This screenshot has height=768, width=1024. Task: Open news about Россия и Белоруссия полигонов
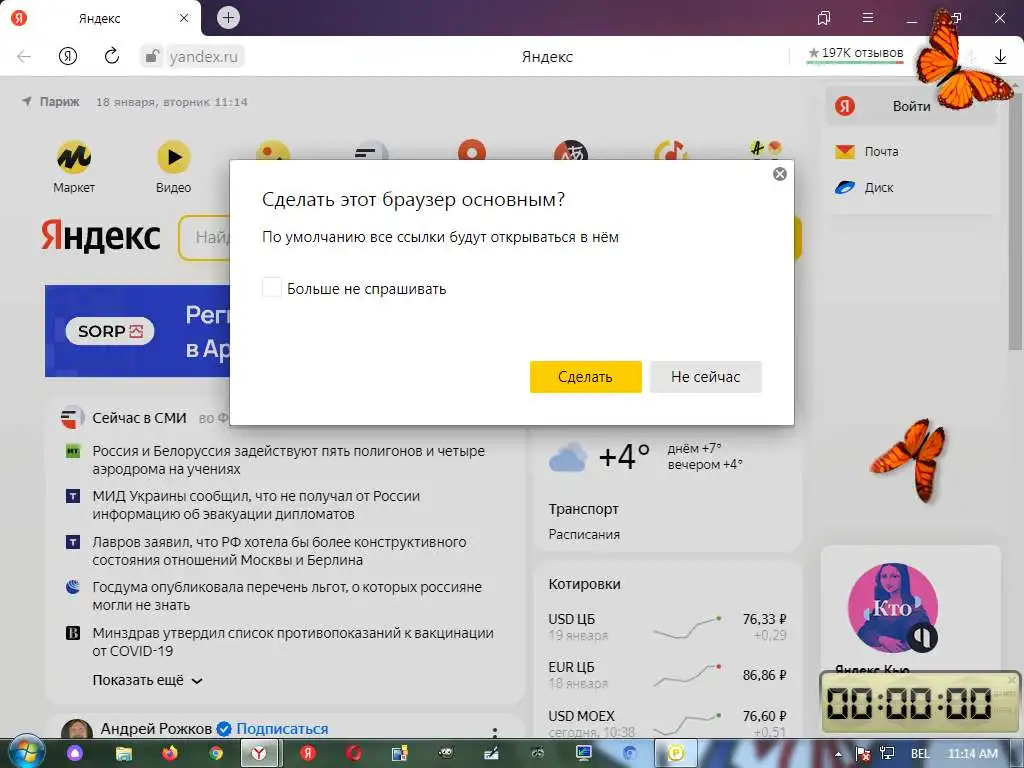pos(288,460)
